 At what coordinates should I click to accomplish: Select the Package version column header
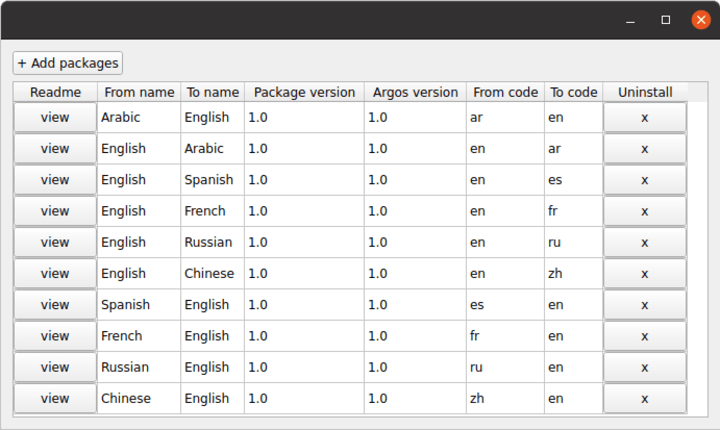click(304, 92)
